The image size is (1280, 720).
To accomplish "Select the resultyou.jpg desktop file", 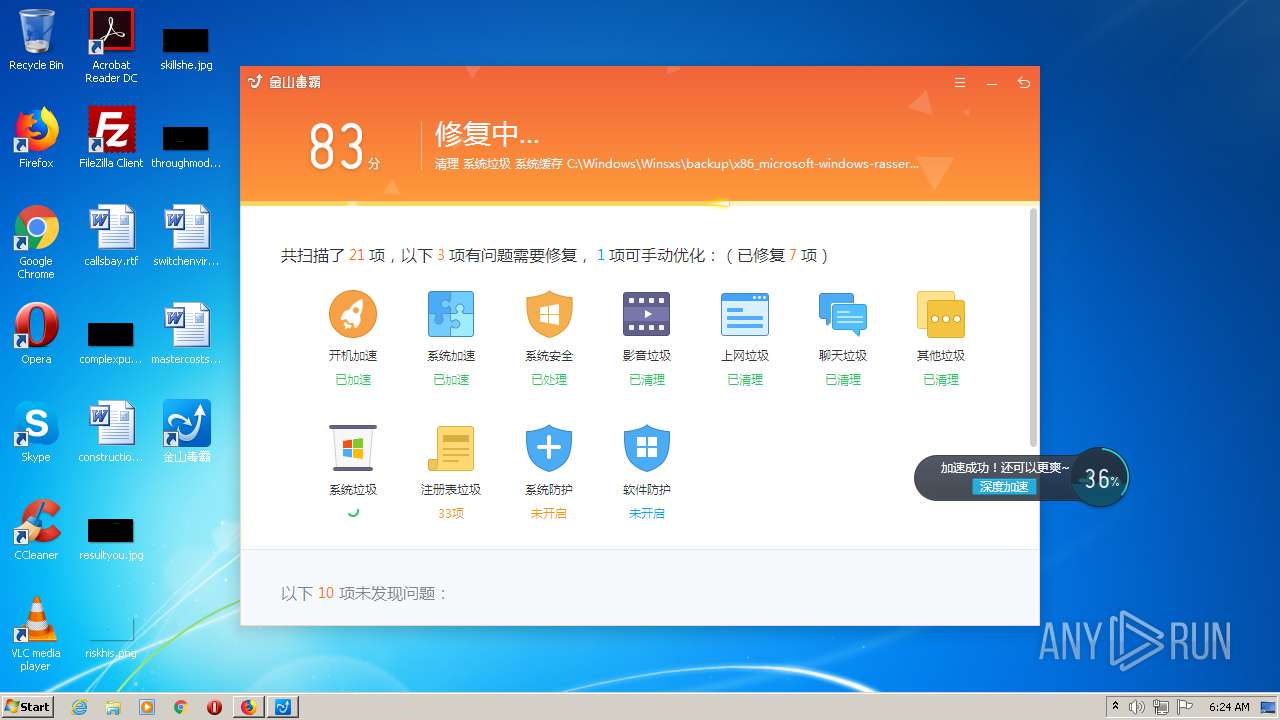I will click(x=111, y=537).
